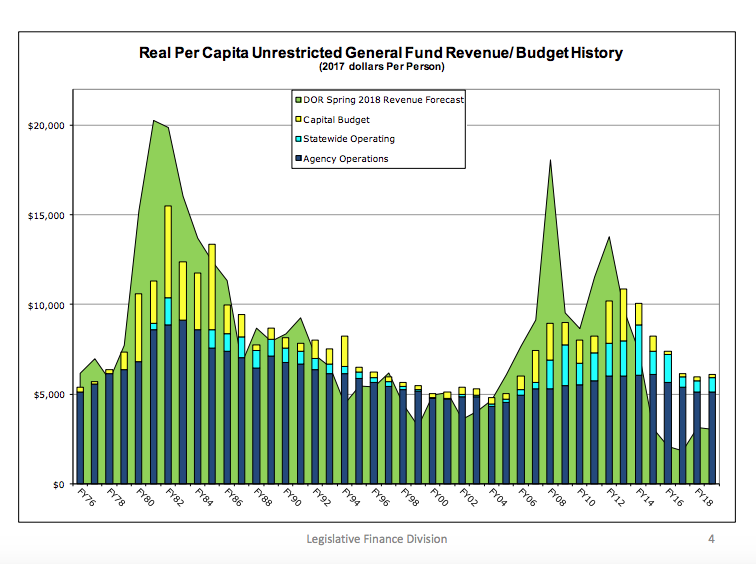Click the FY84 x-axis label

point(204,497)
